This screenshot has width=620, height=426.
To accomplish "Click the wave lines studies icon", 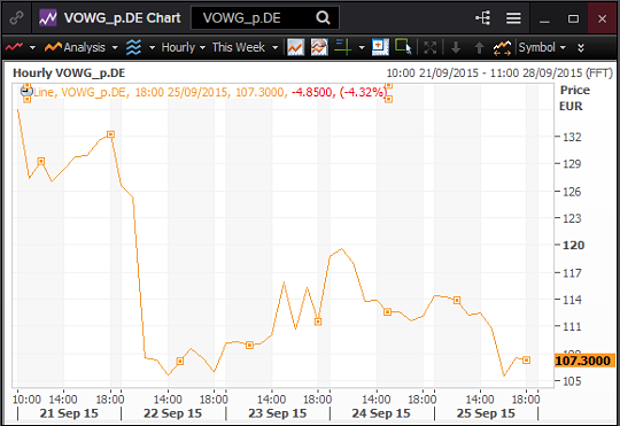I will pyautogui.click(x=133, y=47).
